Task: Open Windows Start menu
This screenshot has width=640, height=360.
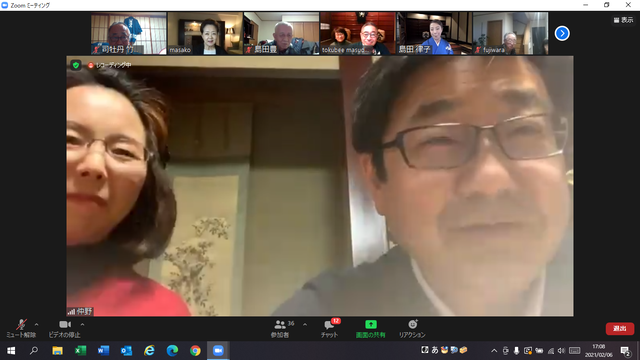Action: pos(11,351)
